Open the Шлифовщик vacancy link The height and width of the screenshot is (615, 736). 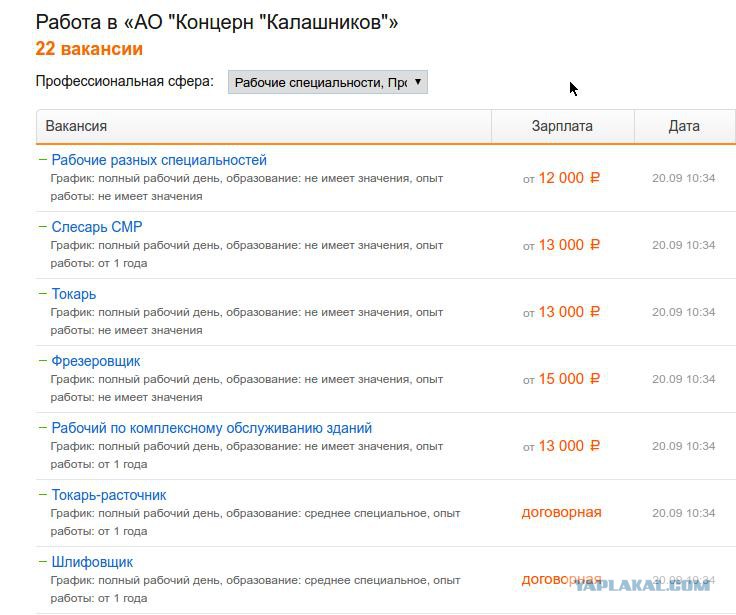(x=92, y=562)
